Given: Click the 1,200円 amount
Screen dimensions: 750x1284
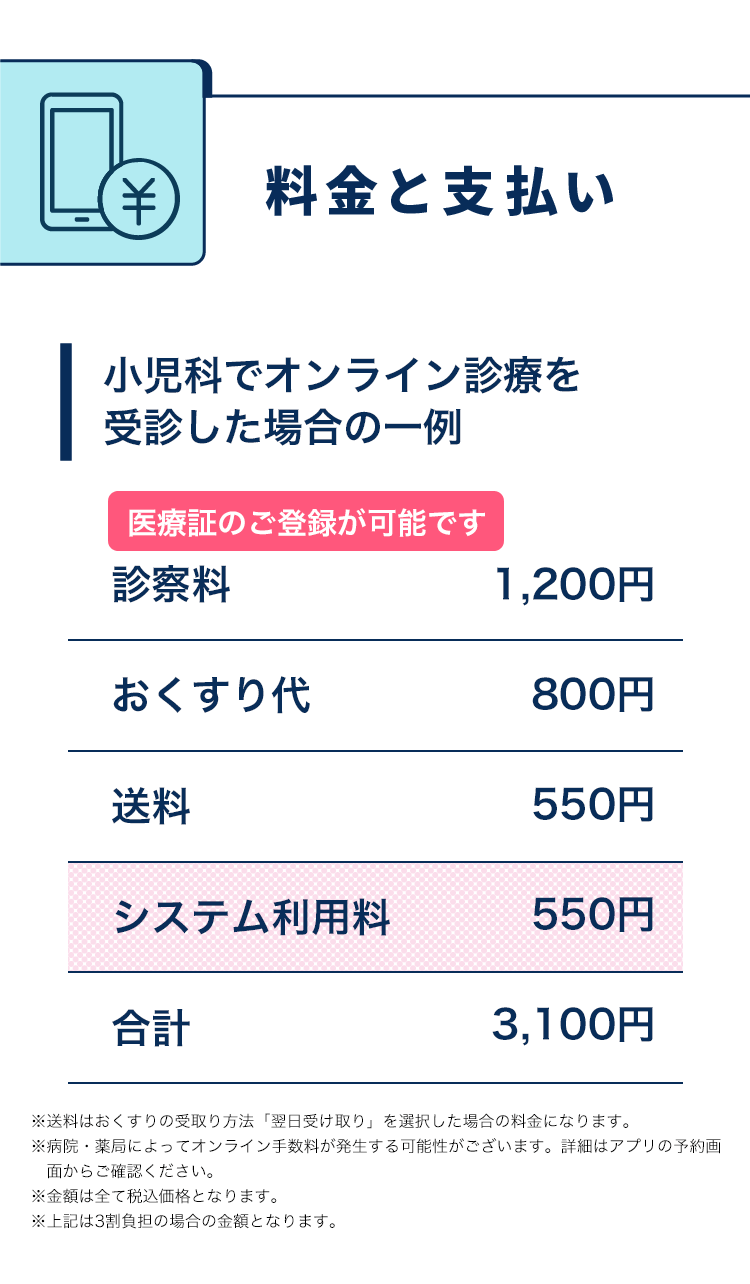Looking at the screenshot, I should (574, 584).
